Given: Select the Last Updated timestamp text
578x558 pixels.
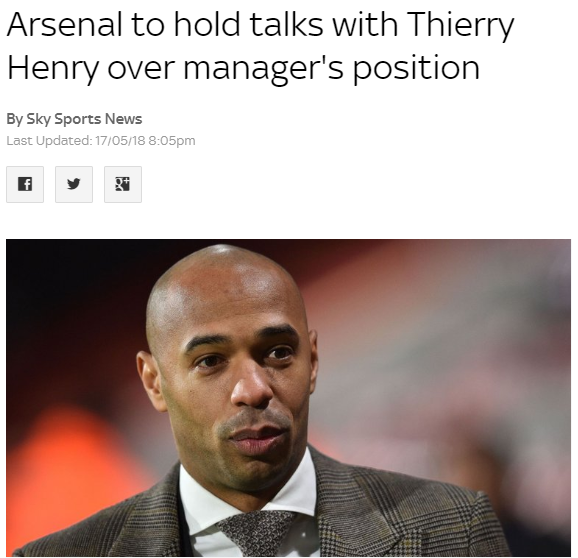Looking at the screenshot, I should point(101,141).
